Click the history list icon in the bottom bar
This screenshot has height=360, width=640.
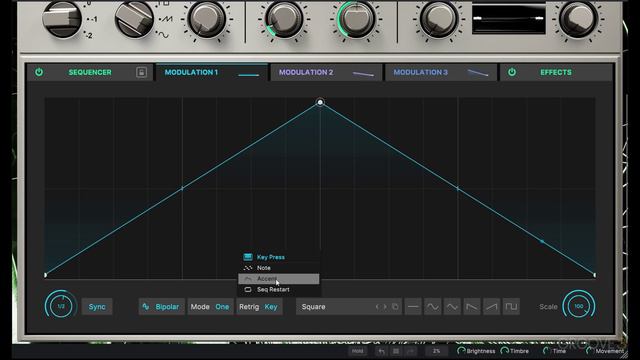[x=396, y=351]
